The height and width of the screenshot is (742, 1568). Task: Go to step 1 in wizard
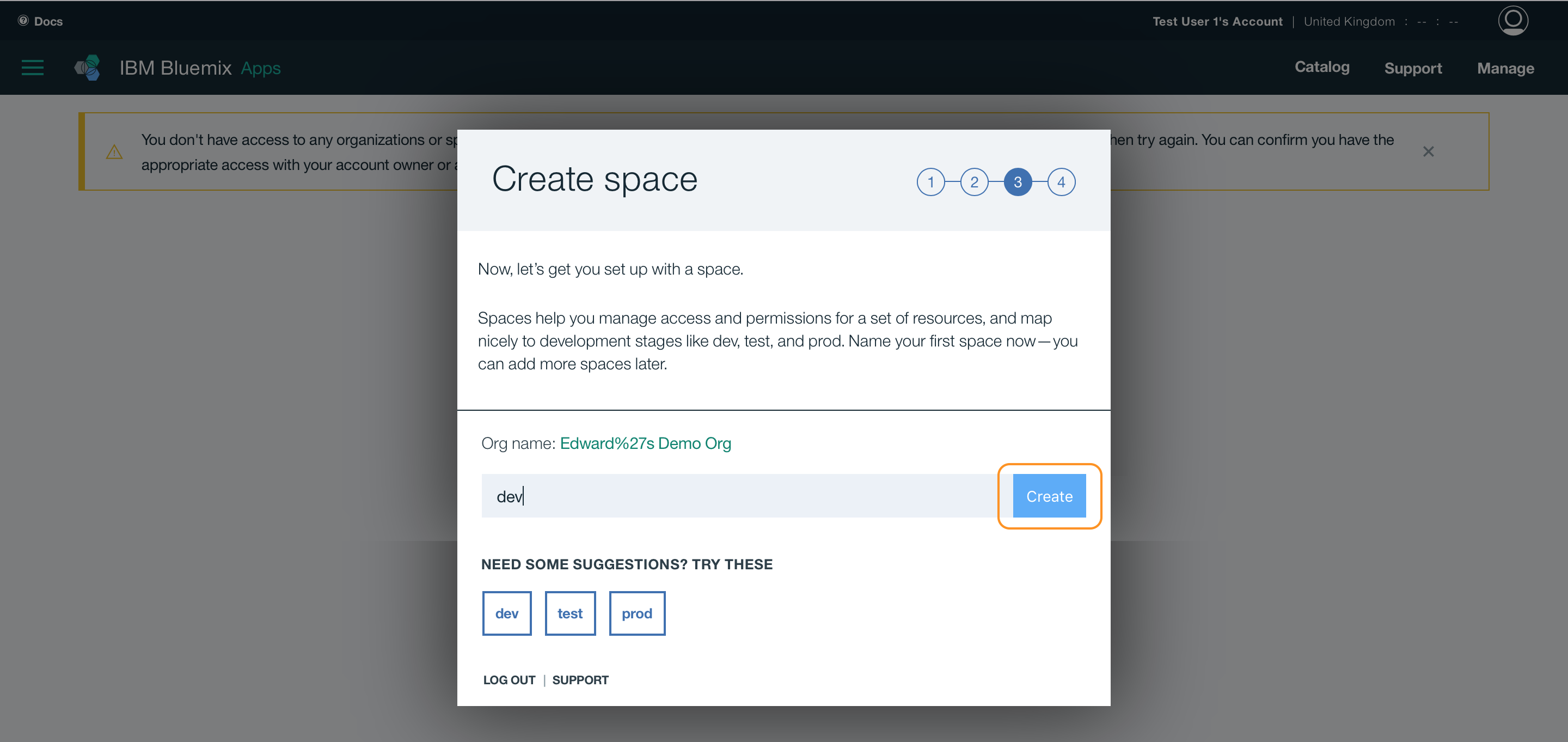click(x=930, y=182)
